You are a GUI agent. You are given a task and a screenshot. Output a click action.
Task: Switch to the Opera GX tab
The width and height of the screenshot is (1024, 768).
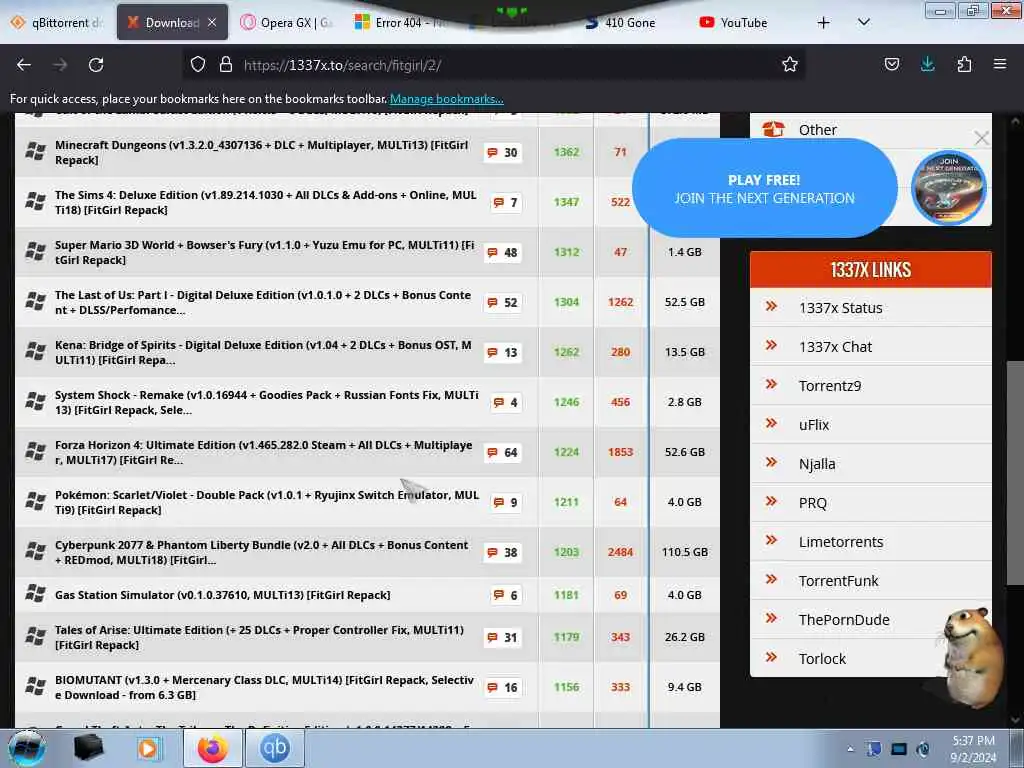pyautogui.click(x=288, y=23)
